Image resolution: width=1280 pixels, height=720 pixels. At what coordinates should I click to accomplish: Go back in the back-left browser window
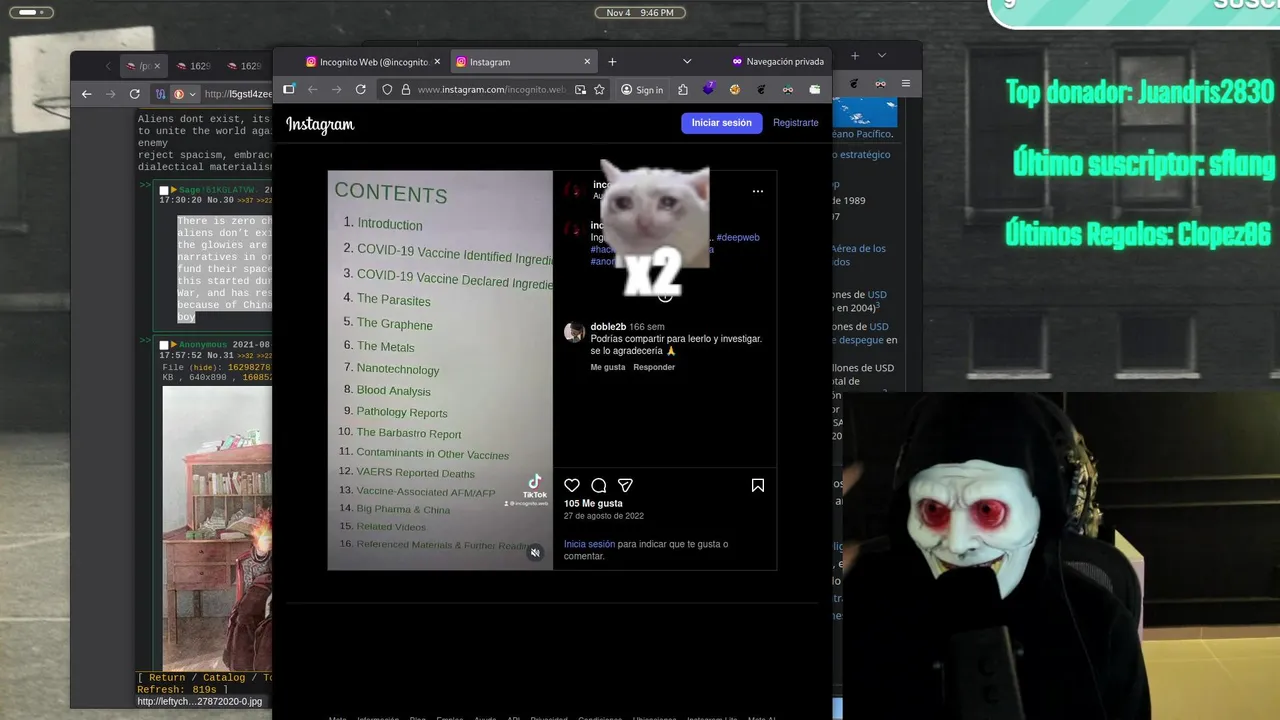(86, 94)
